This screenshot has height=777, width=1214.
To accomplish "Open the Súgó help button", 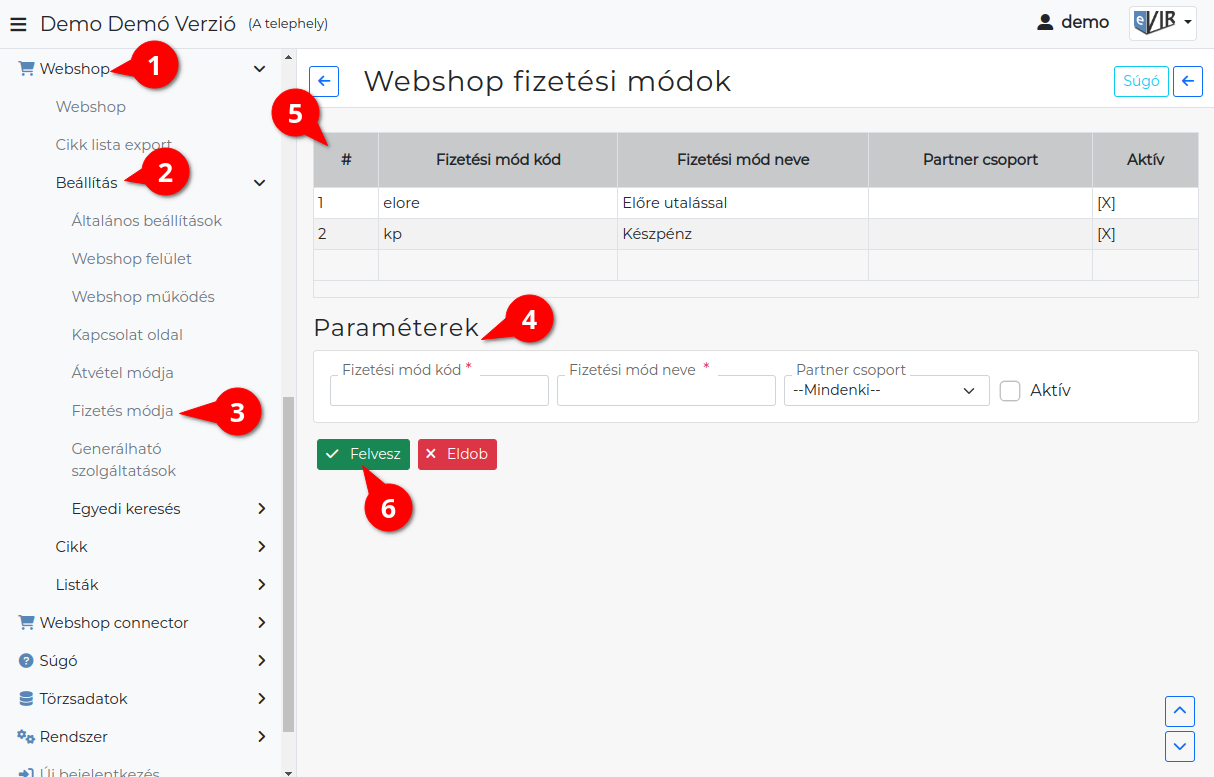I will (1141, 81).
